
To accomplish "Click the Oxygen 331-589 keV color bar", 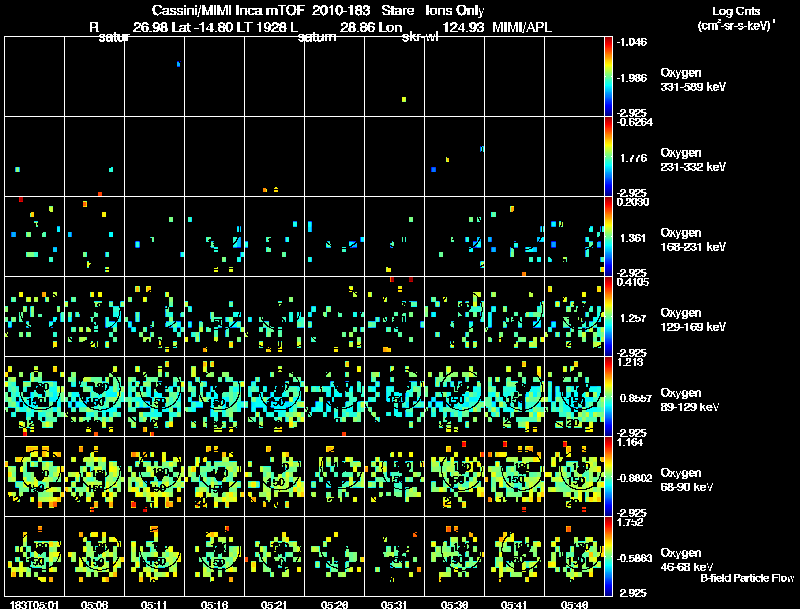I will 609,75.
